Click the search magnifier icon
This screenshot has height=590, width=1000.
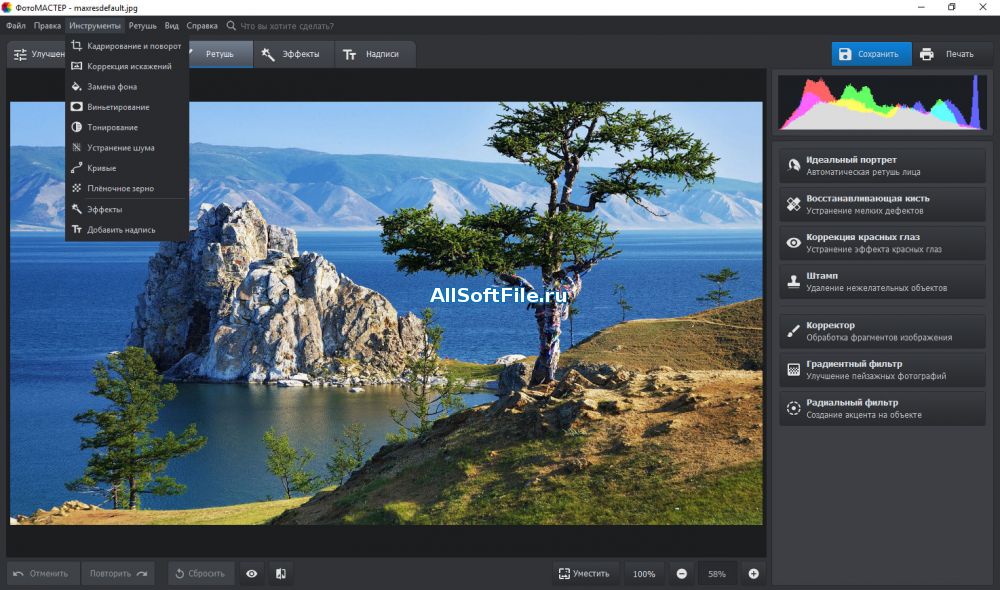231,26
